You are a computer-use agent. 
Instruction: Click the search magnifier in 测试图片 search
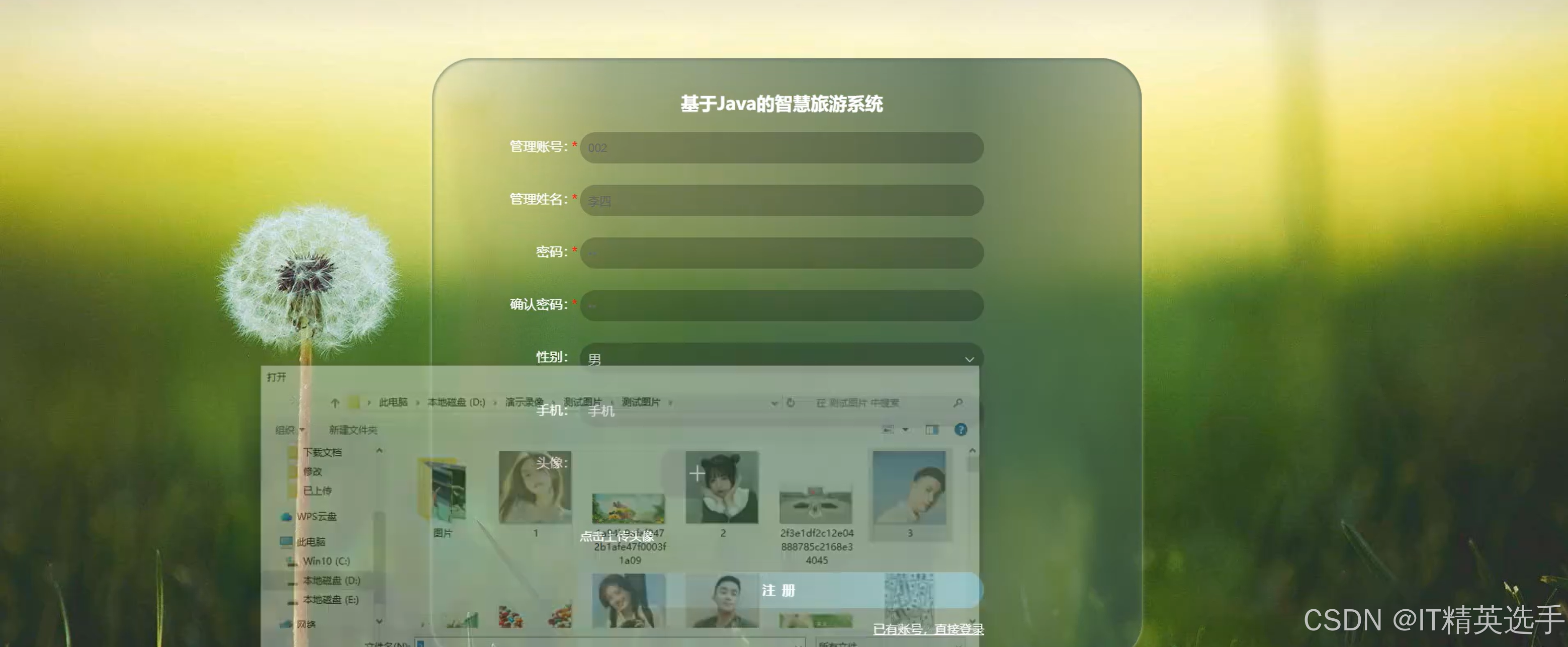pos(958,402)
